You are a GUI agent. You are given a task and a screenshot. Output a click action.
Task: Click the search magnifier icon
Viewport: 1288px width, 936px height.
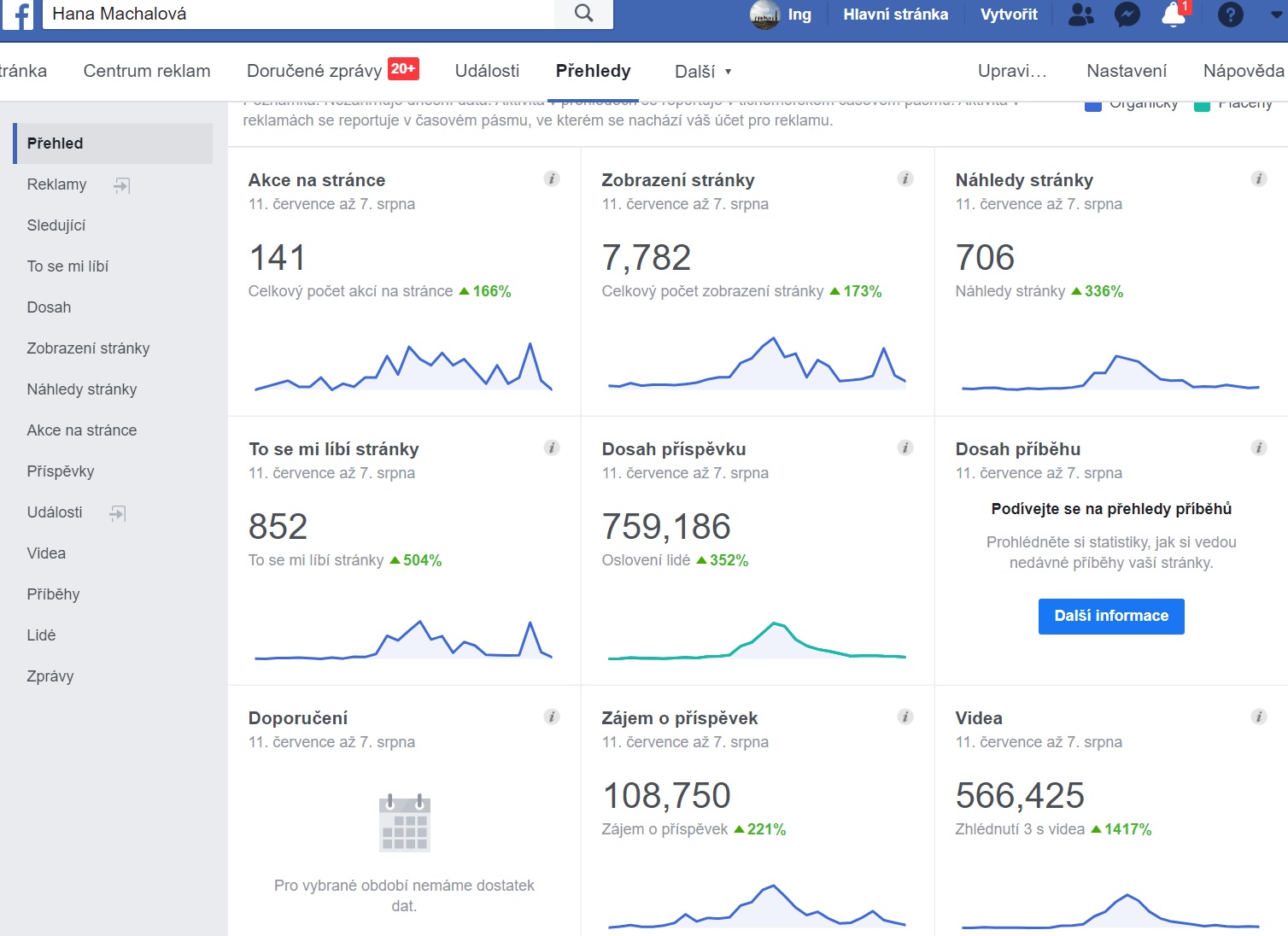pos(583,14)
